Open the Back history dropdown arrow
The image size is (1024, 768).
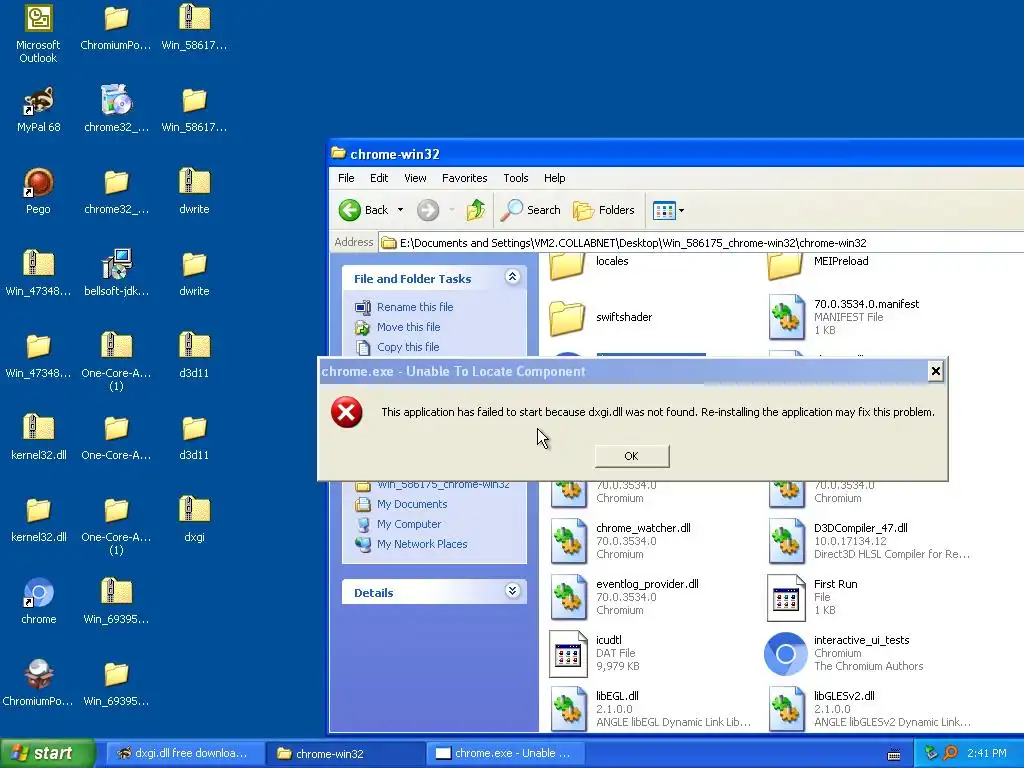[x=400, y=210]
